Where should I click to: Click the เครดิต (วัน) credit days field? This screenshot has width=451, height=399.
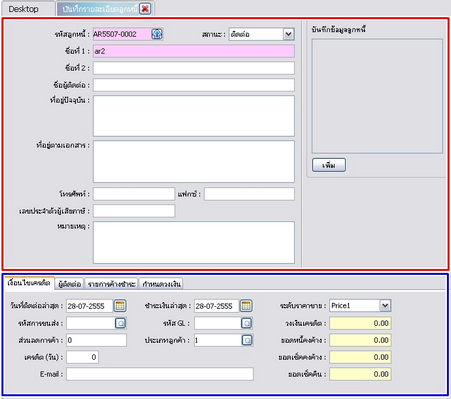point(82,357)
